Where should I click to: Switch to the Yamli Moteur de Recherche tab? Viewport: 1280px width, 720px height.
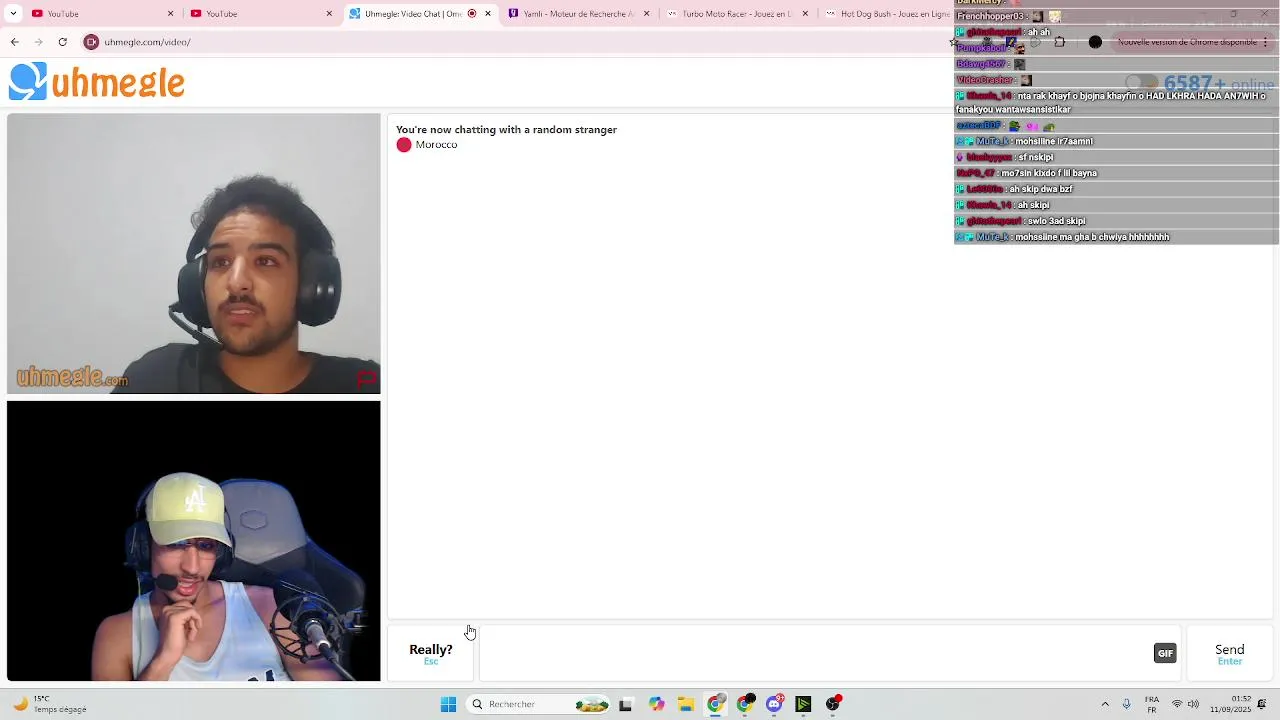579,13
